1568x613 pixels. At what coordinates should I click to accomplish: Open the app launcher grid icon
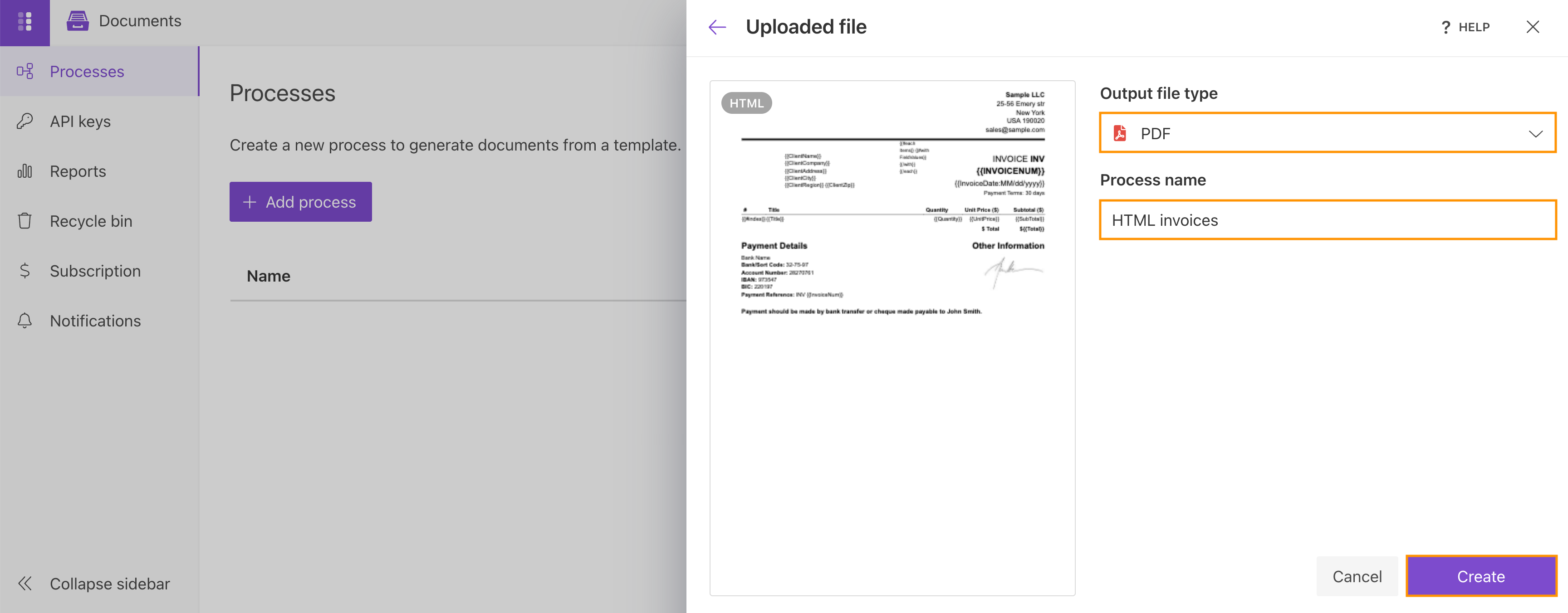coord(25,22)
